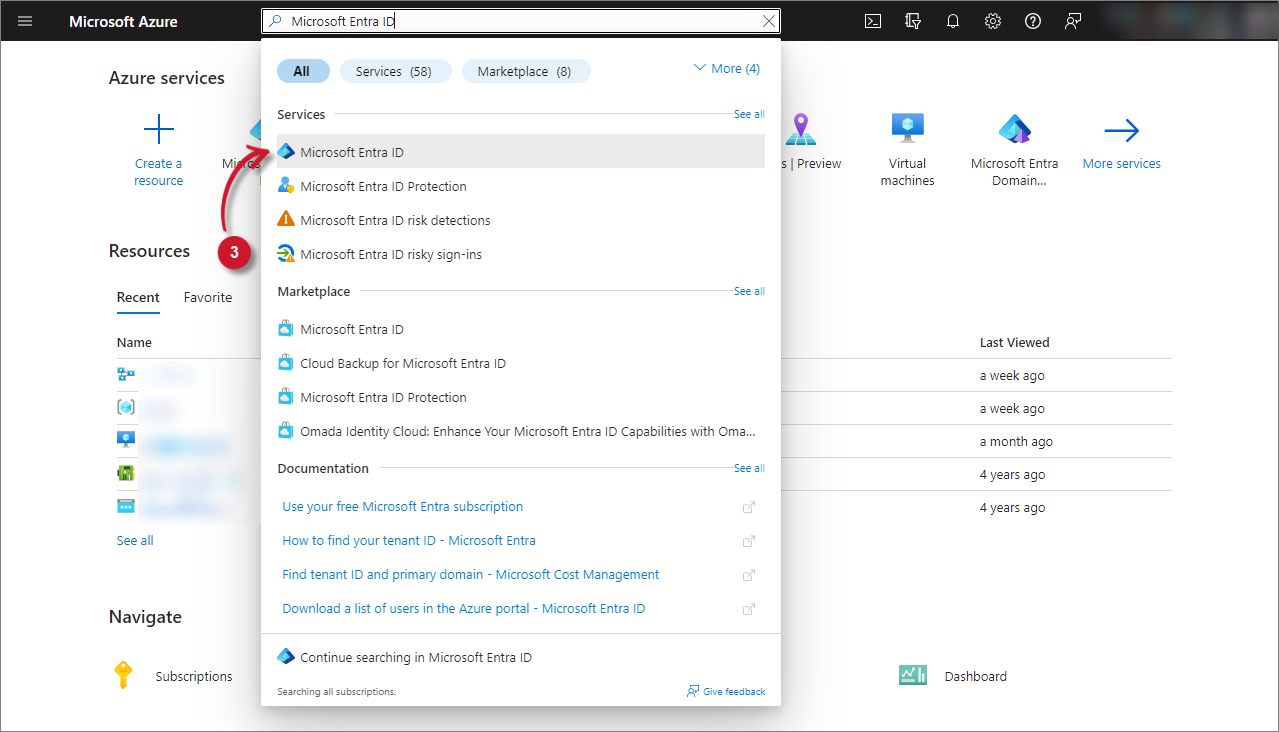Expand the More (4) filter dropdown
1279x732 pixels.
(x=726, y=68)
